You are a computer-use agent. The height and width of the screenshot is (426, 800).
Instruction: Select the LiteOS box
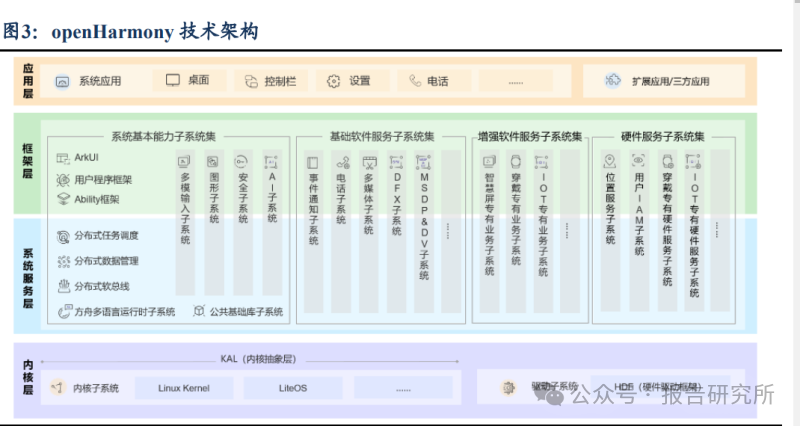click(293, 388)
